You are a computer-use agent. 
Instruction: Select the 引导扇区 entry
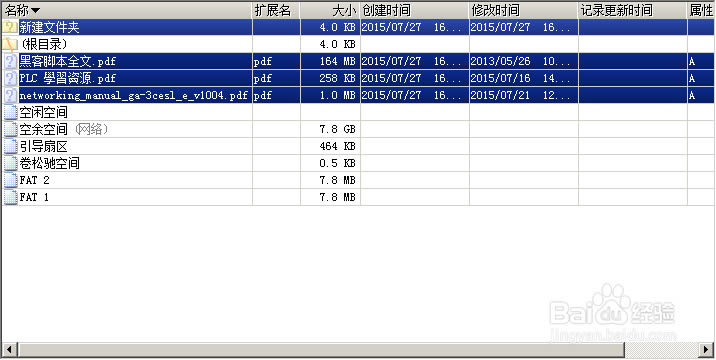(x=43, y=146)
